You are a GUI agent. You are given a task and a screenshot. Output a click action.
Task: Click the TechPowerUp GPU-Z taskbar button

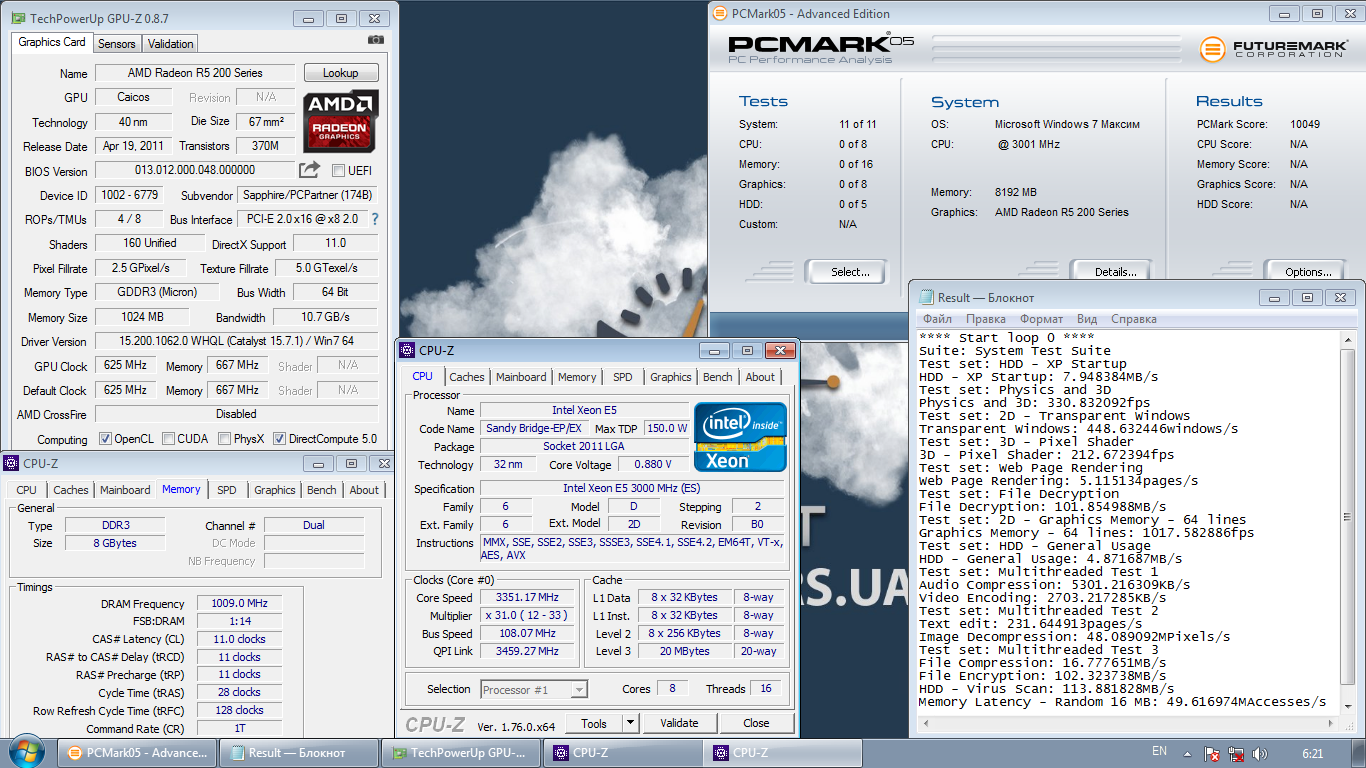[x=462, y=753]
